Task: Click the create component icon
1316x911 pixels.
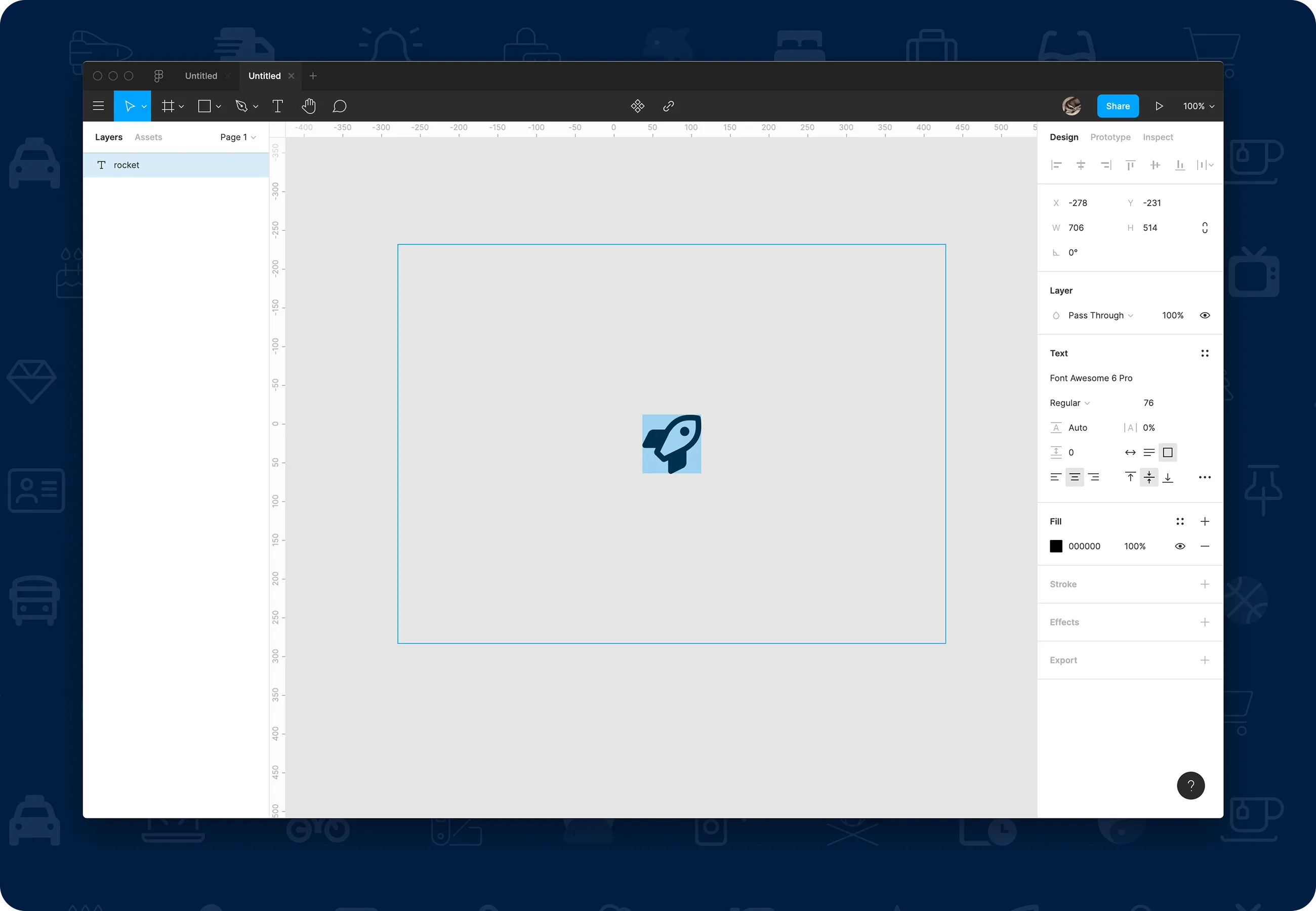Action: (x=637, y=106)
